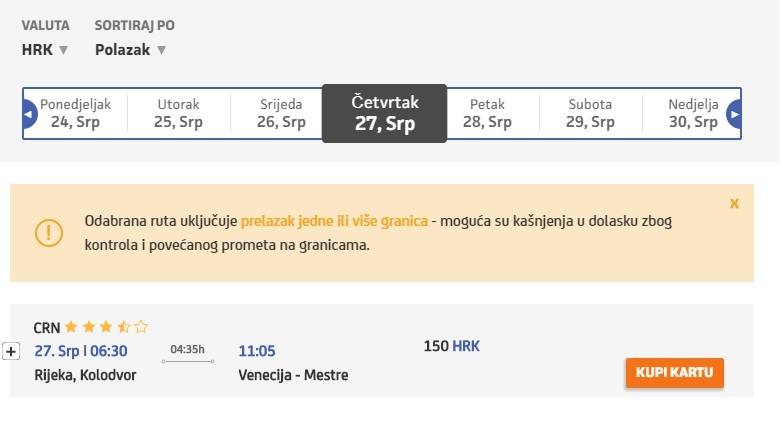
Task: Select Srijeda 26, Srp date tab
Action: tap(282, 113)
